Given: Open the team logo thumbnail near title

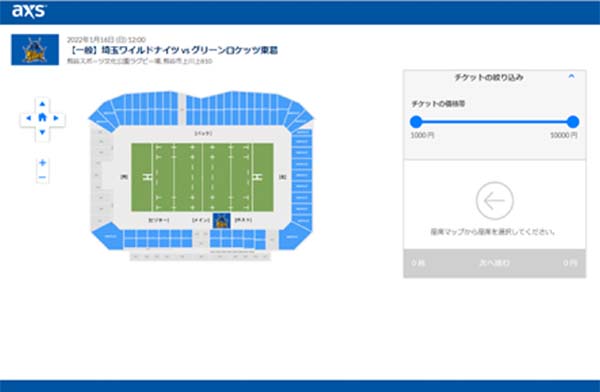Looking at the screenshot, I should [x=35, y=50].
